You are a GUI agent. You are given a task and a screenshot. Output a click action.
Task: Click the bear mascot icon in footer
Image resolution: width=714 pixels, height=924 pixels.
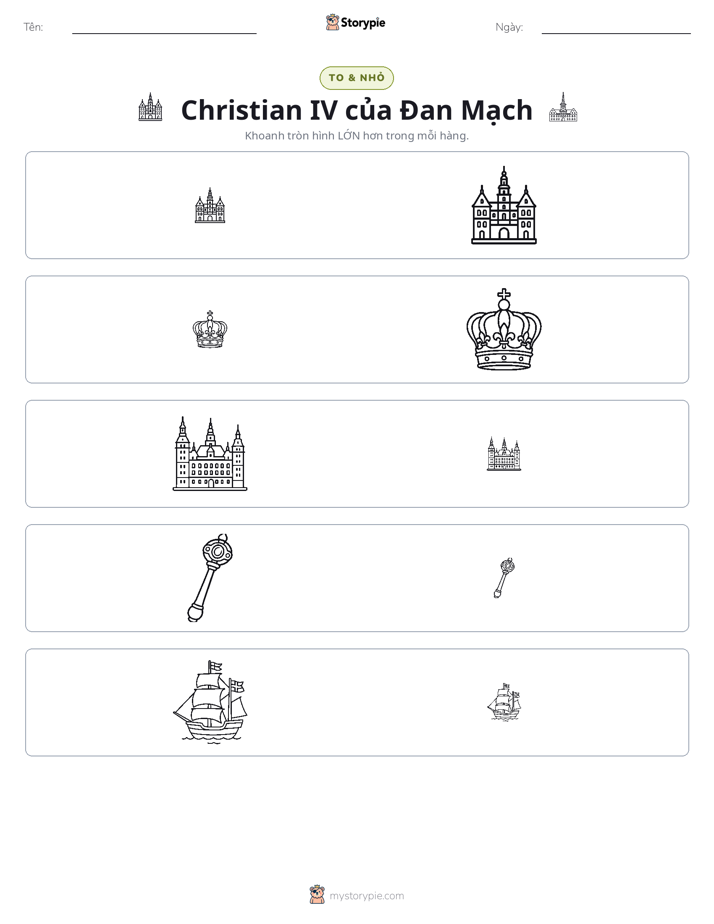coord(317,895)
